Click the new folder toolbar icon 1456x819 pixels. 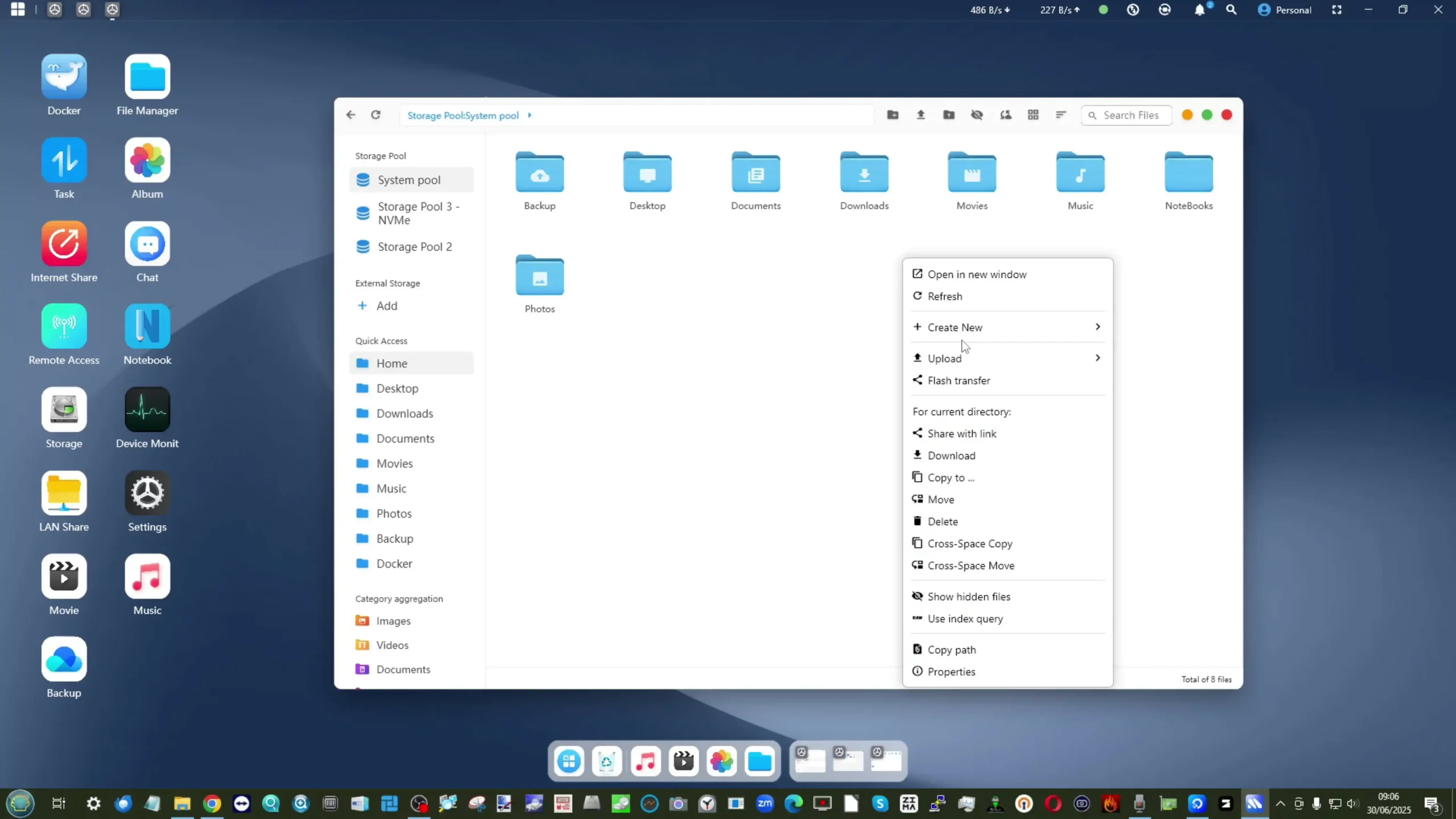pyautogui.click(x=893, y=115)
